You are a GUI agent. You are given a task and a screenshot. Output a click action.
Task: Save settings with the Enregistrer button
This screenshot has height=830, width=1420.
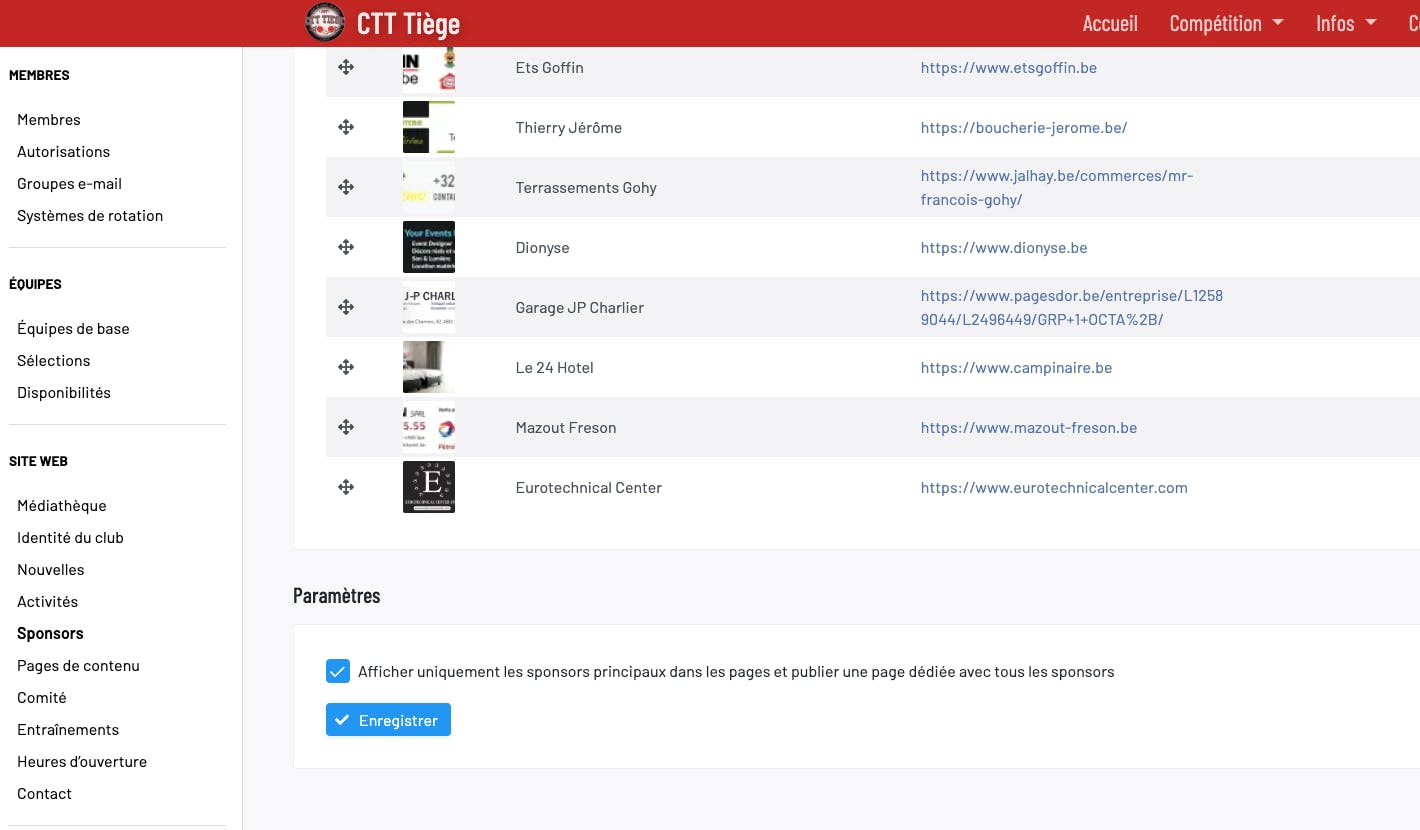pos(388,720)
